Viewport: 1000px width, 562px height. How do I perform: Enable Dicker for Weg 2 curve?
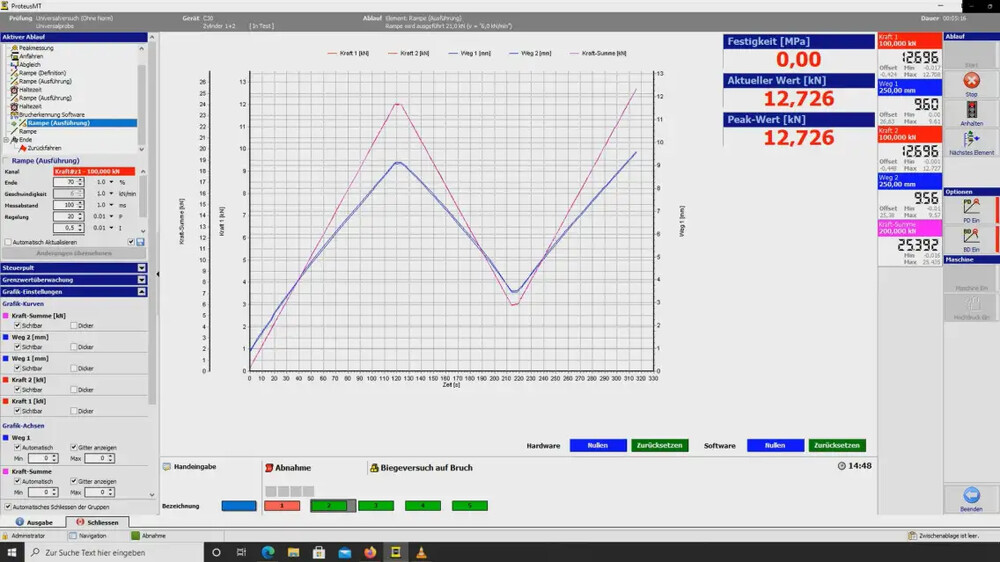[73, 347]
